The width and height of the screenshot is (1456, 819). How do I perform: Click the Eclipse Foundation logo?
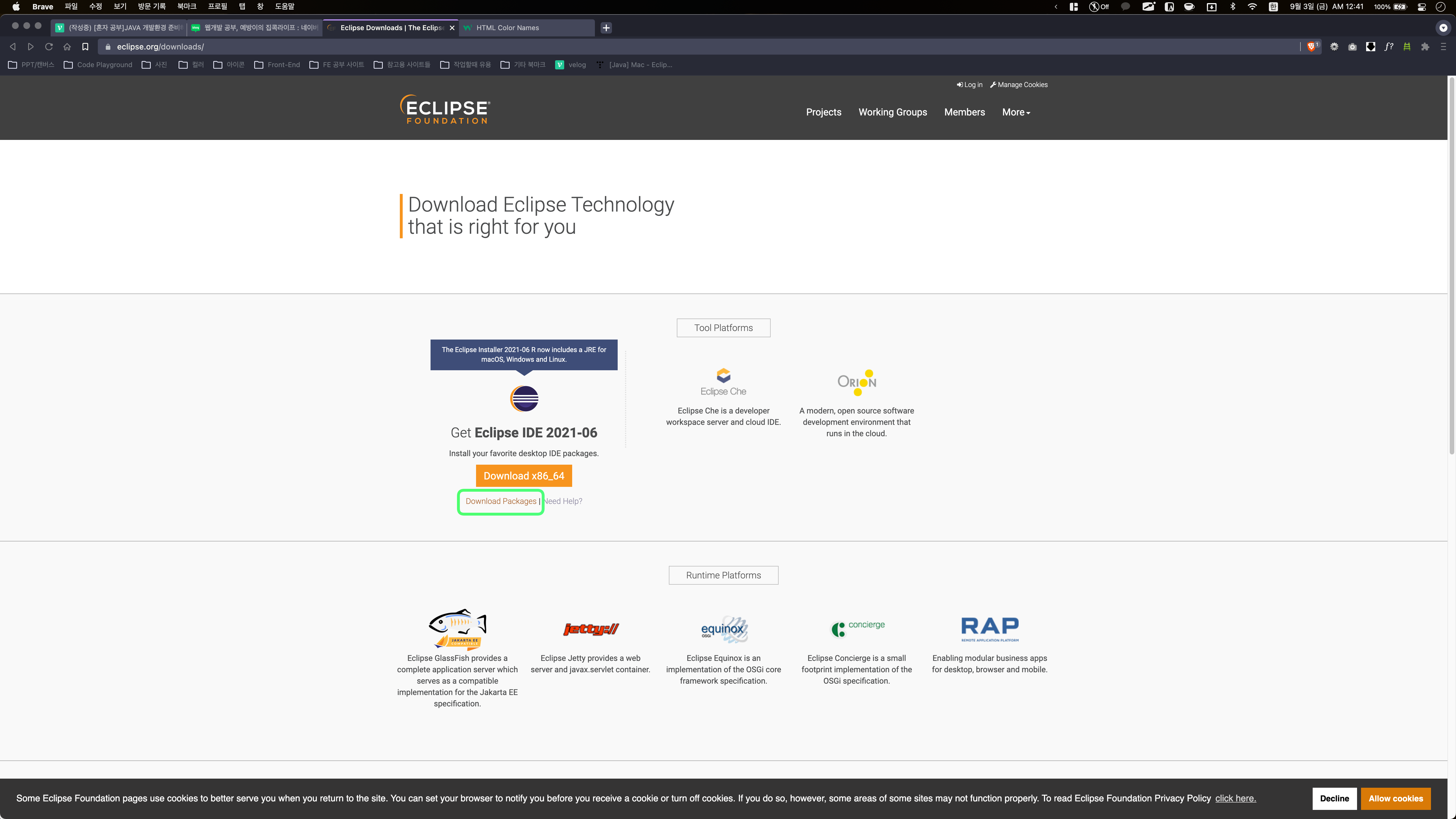445,110
